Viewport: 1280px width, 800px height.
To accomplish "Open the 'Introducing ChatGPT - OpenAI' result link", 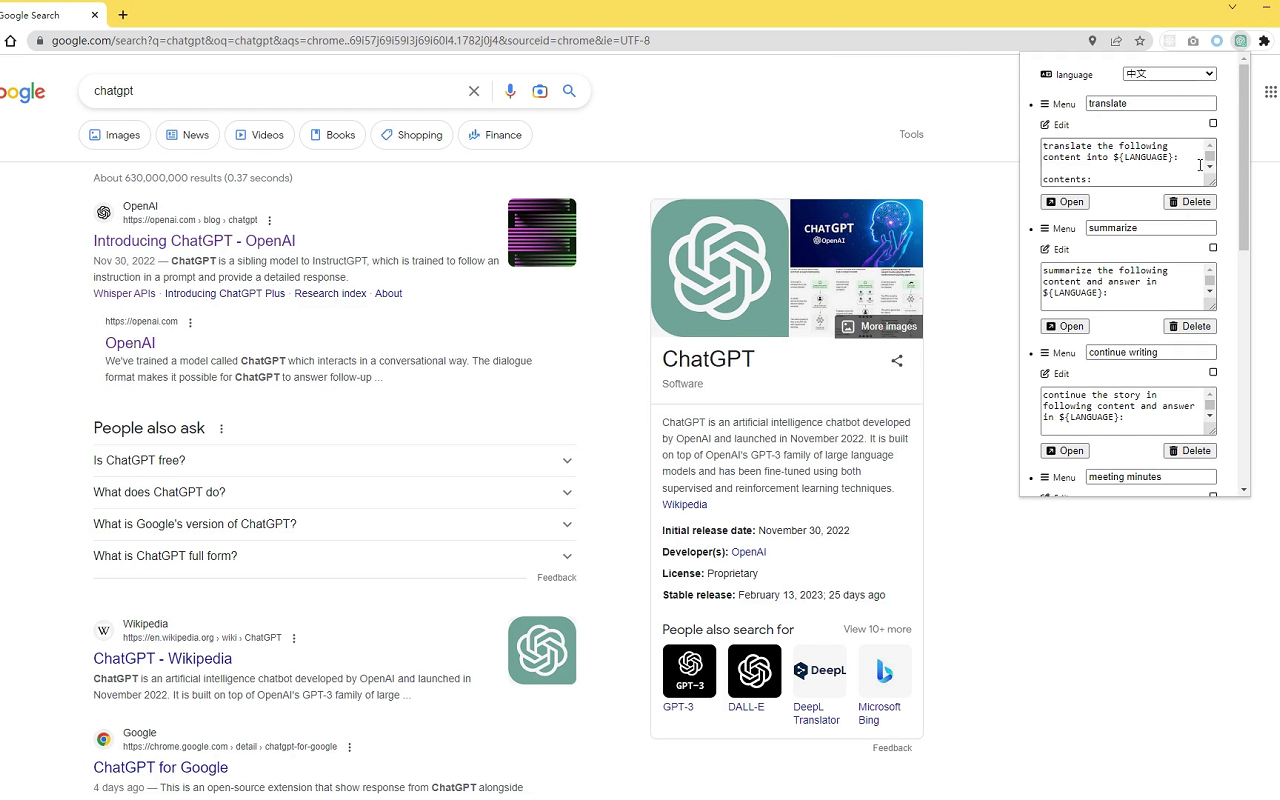I will 194,241.
